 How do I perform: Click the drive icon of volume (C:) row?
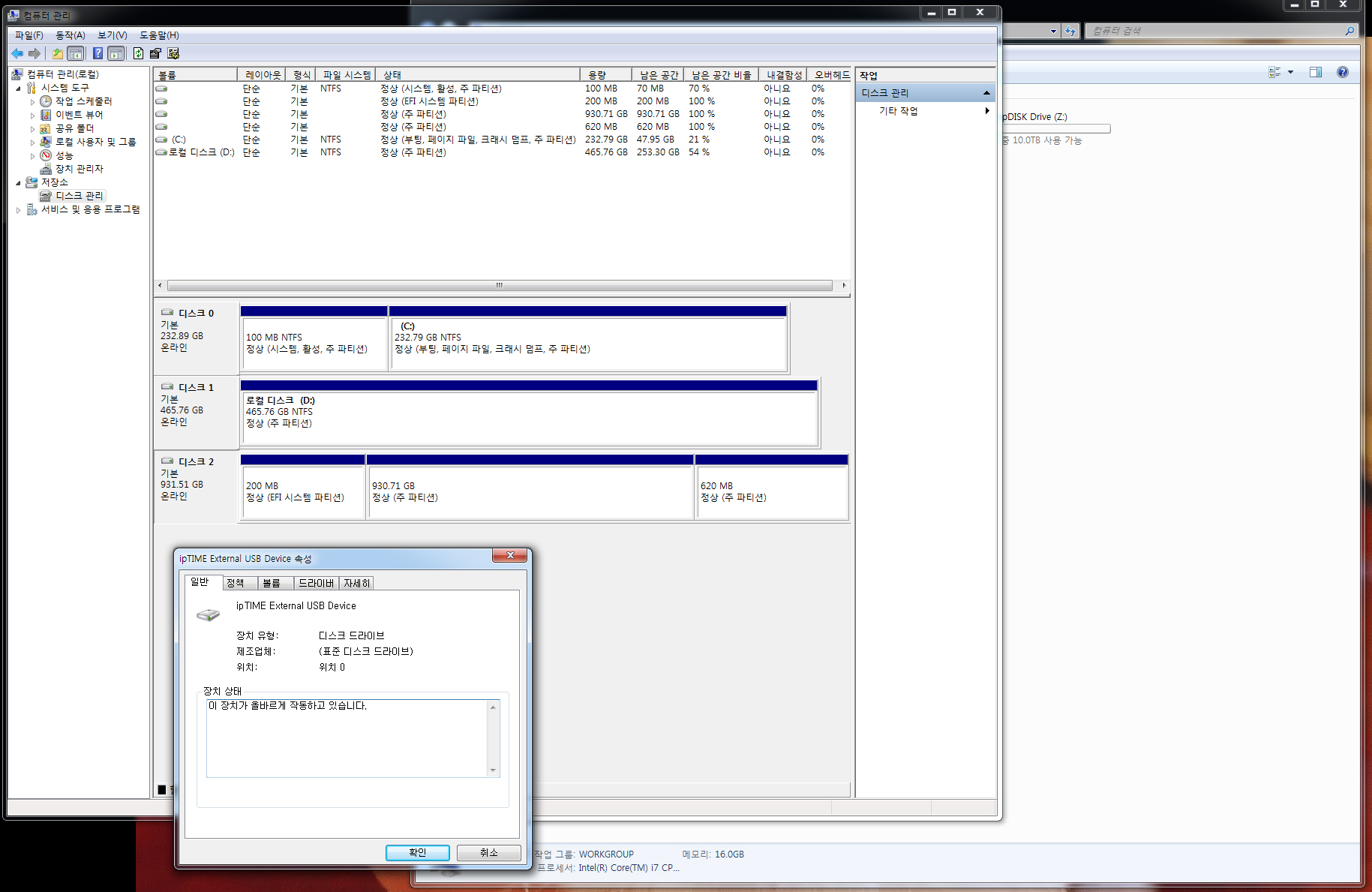pos(161,140)
